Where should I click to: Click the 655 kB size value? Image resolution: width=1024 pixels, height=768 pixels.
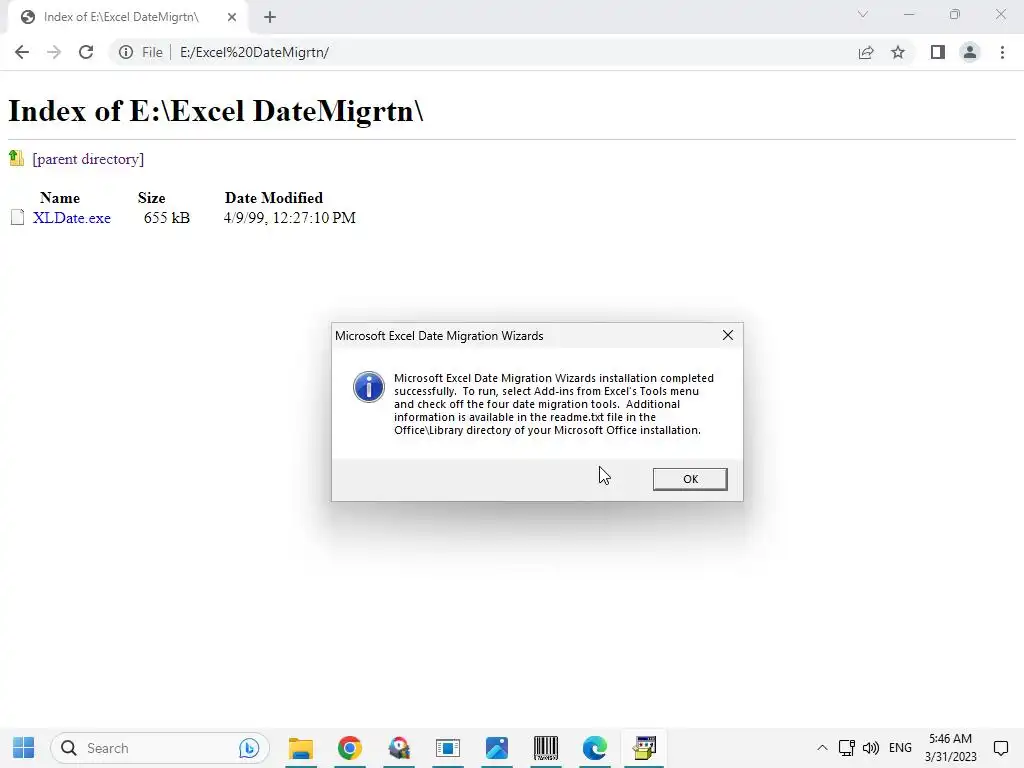click(167, 217)
